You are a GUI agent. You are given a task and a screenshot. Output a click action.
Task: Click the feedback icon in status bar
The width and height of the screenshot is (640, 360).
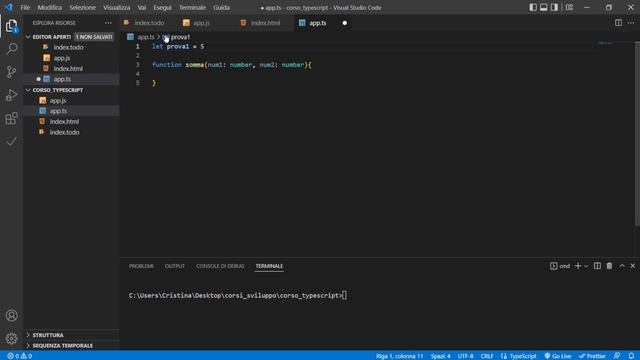[x=617, y=356]
